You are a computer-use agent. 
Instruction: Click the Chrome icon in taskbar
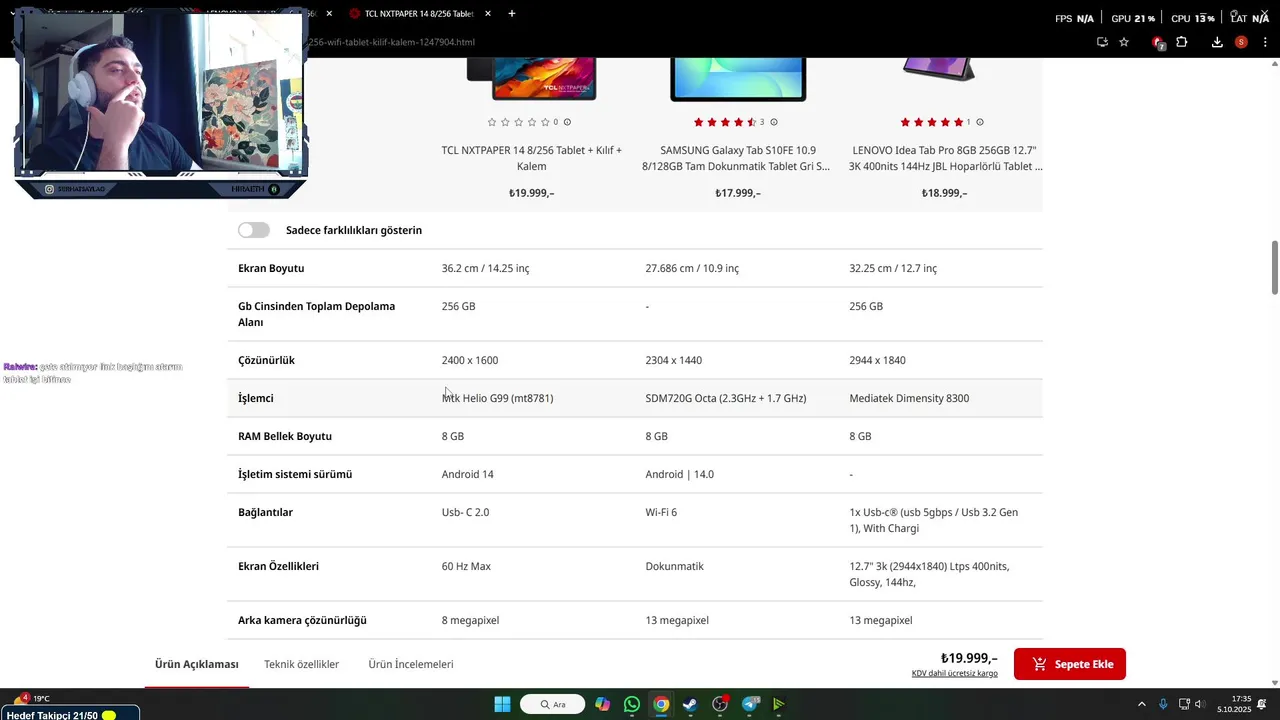tap(661, 704)
